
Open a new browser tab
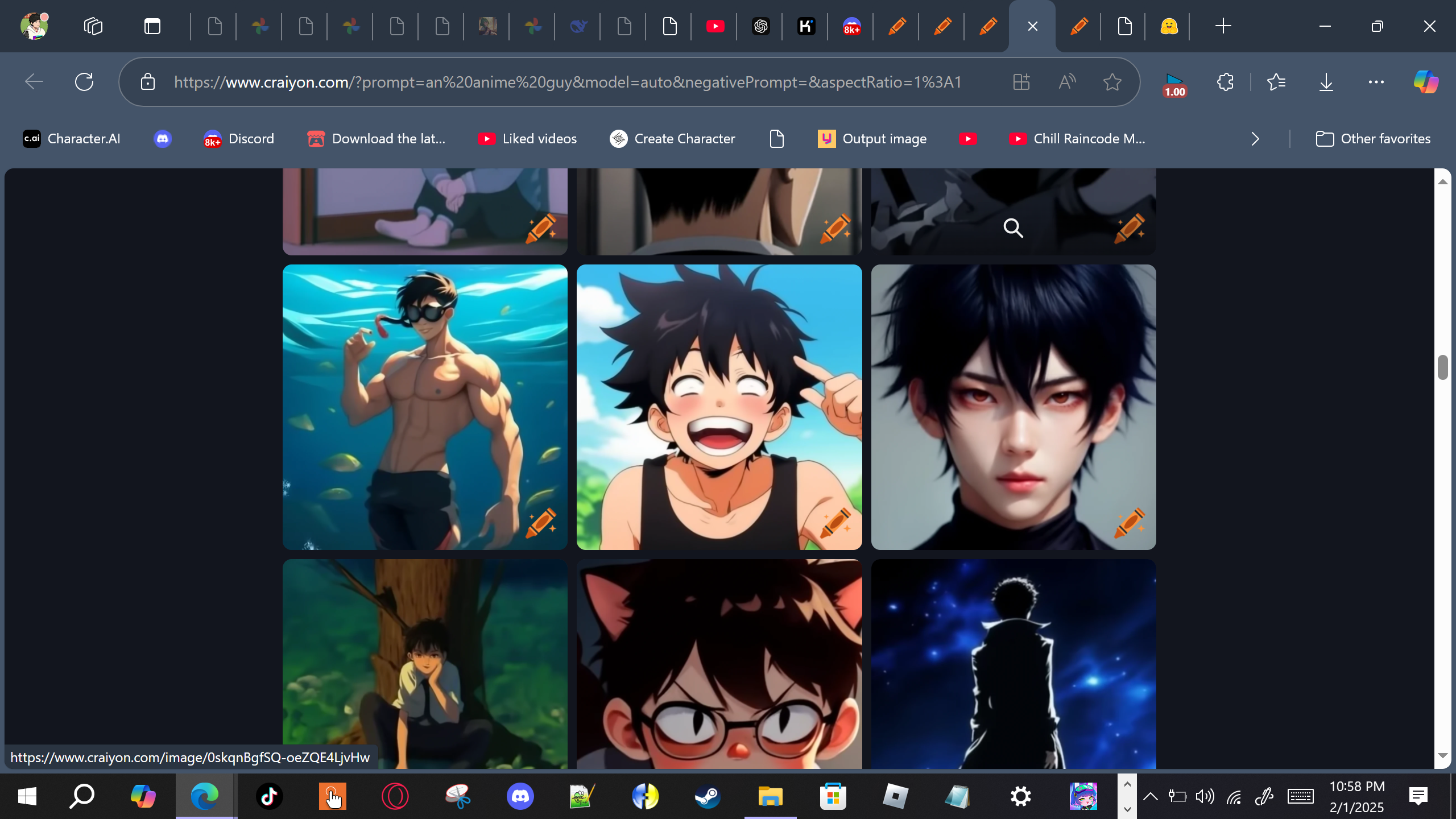click(x=1223, y=26)
